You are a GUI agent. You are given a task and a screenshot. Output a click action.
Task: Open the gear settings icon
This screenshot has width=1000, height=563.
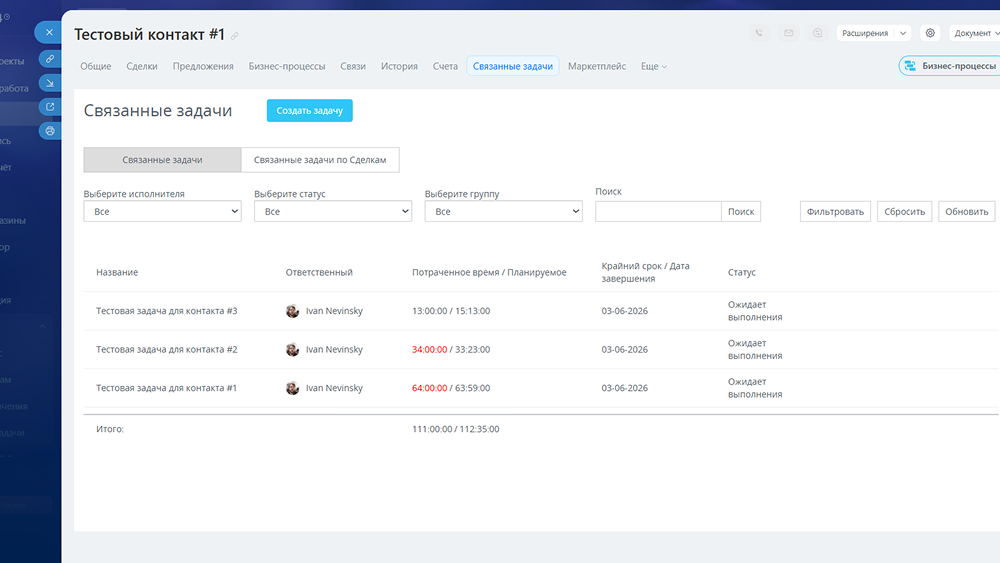click(930, 33)
